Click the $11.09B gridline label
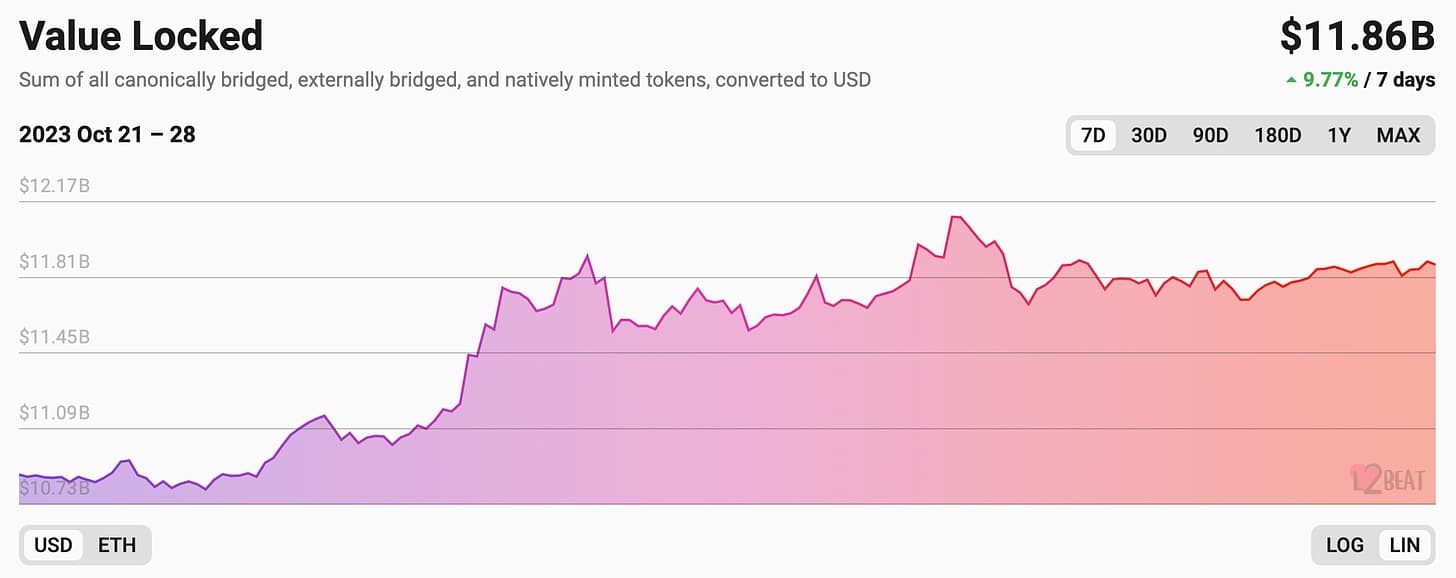 click(x=54, y=412)
